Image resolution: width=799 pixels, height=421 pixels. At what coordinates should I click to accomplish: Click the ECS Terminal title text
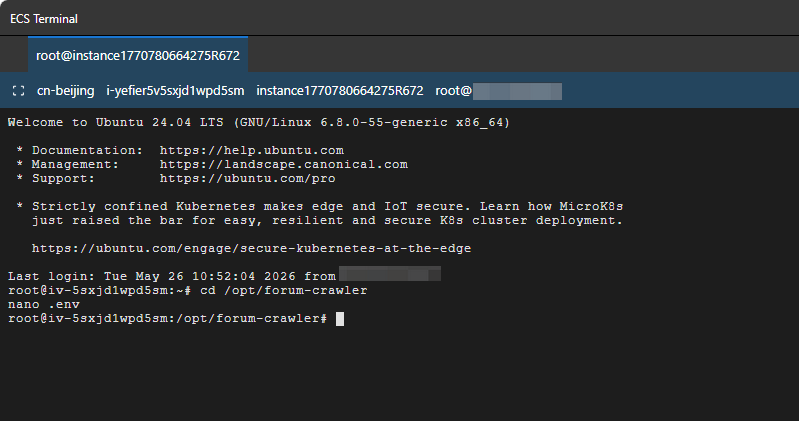point(44,19)
